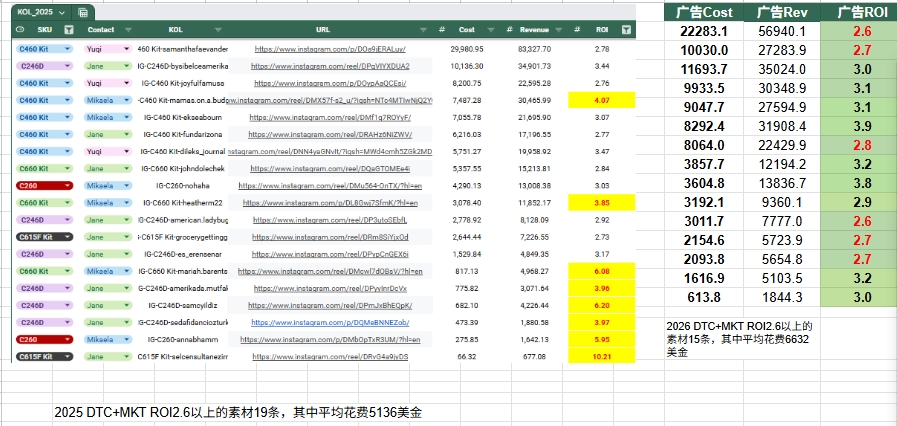Image resolution: width=897 pixels, height=426 pixels.
Task: Select revenue cell 677.08
Action: 535,356
